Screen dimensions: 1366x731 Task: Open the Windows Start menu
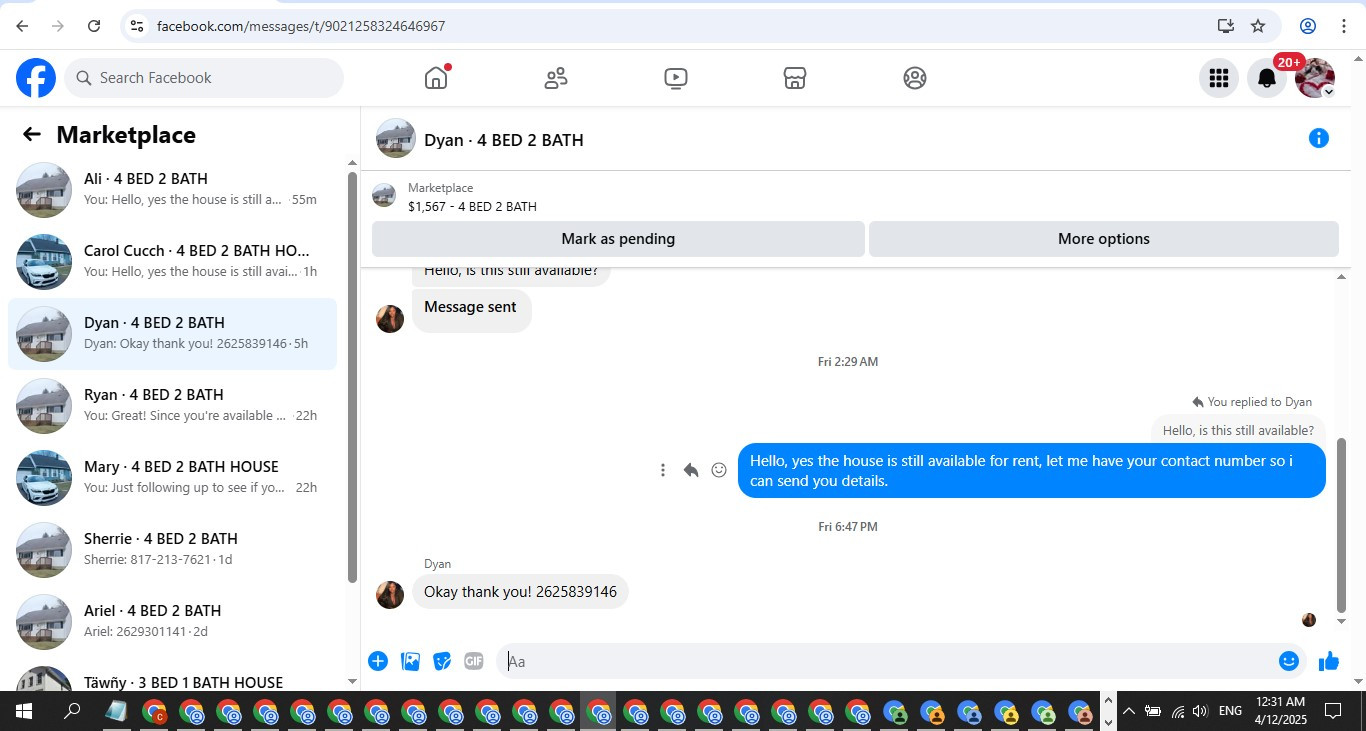(x=23, y=712)
